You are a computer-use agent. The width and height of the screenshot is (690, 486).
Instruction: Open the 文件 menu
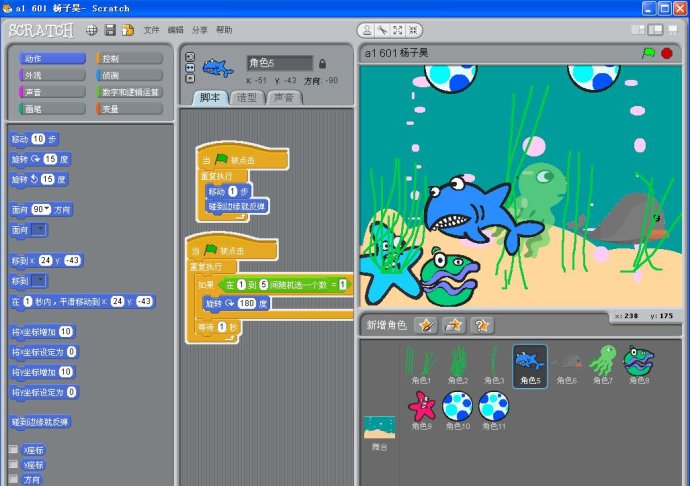[151, 30]
